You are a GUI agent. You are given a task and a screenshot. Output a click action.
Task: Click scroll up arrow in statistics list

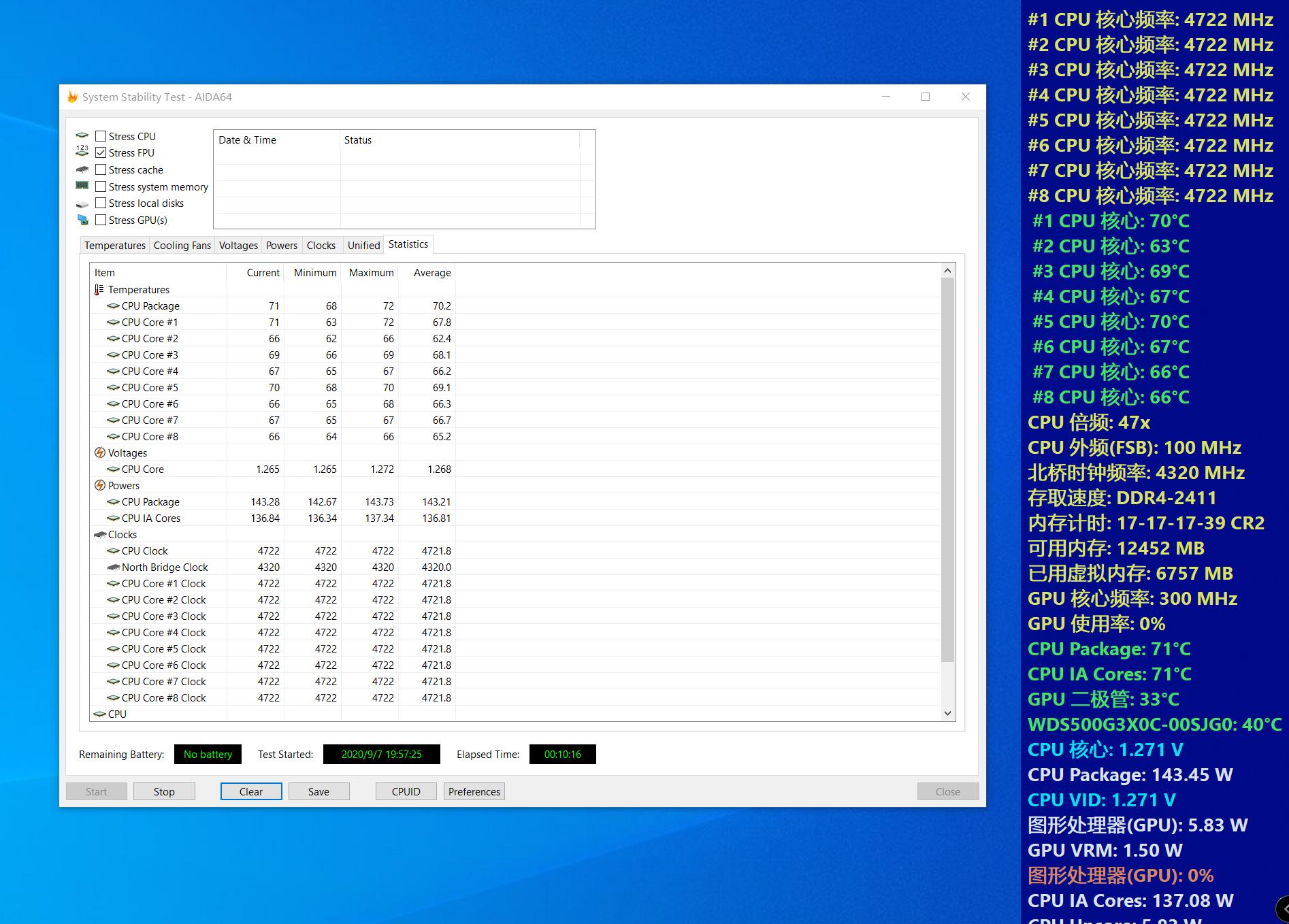pos(947,271)
